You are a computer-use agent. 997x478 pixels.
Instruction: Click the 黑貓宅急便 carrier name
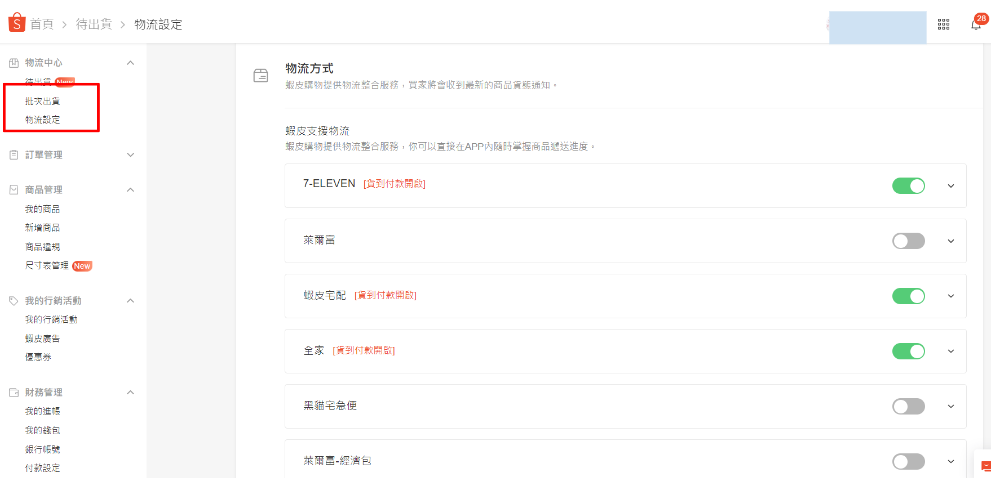pos(330,406)
